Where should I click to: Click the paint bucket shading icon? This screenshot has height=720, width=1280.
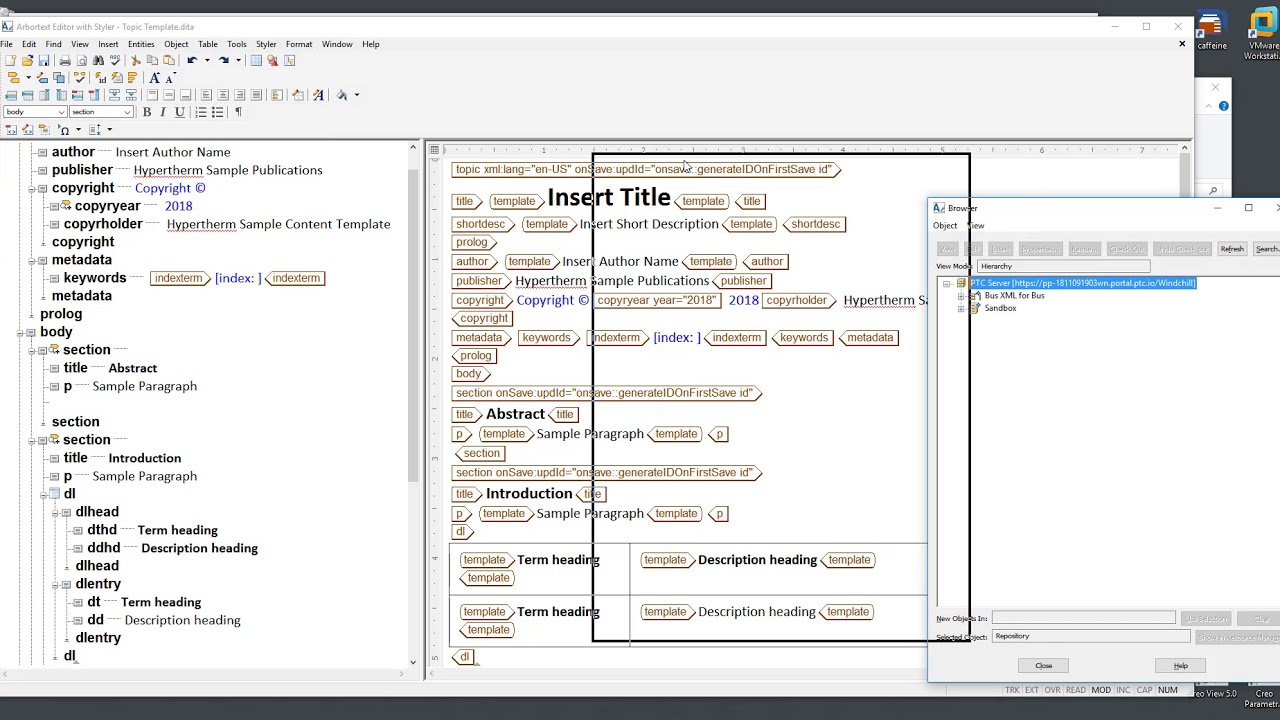tap(341, 95)
